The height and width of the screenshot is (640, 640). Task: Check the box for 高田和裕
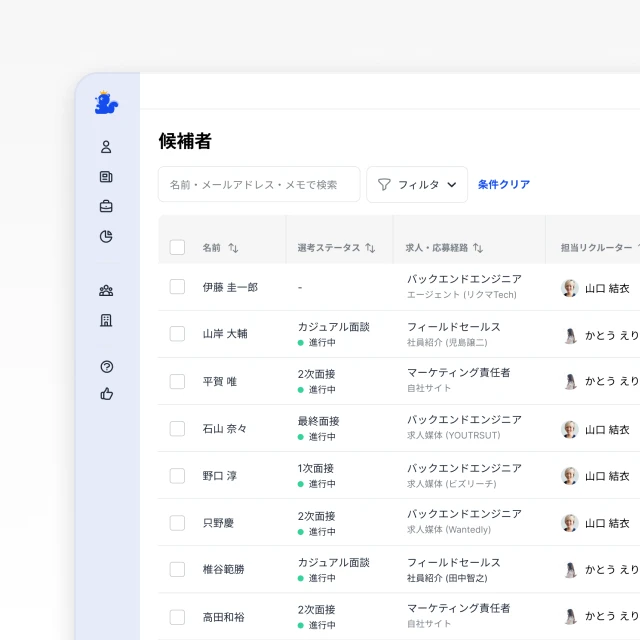[177, 617]
